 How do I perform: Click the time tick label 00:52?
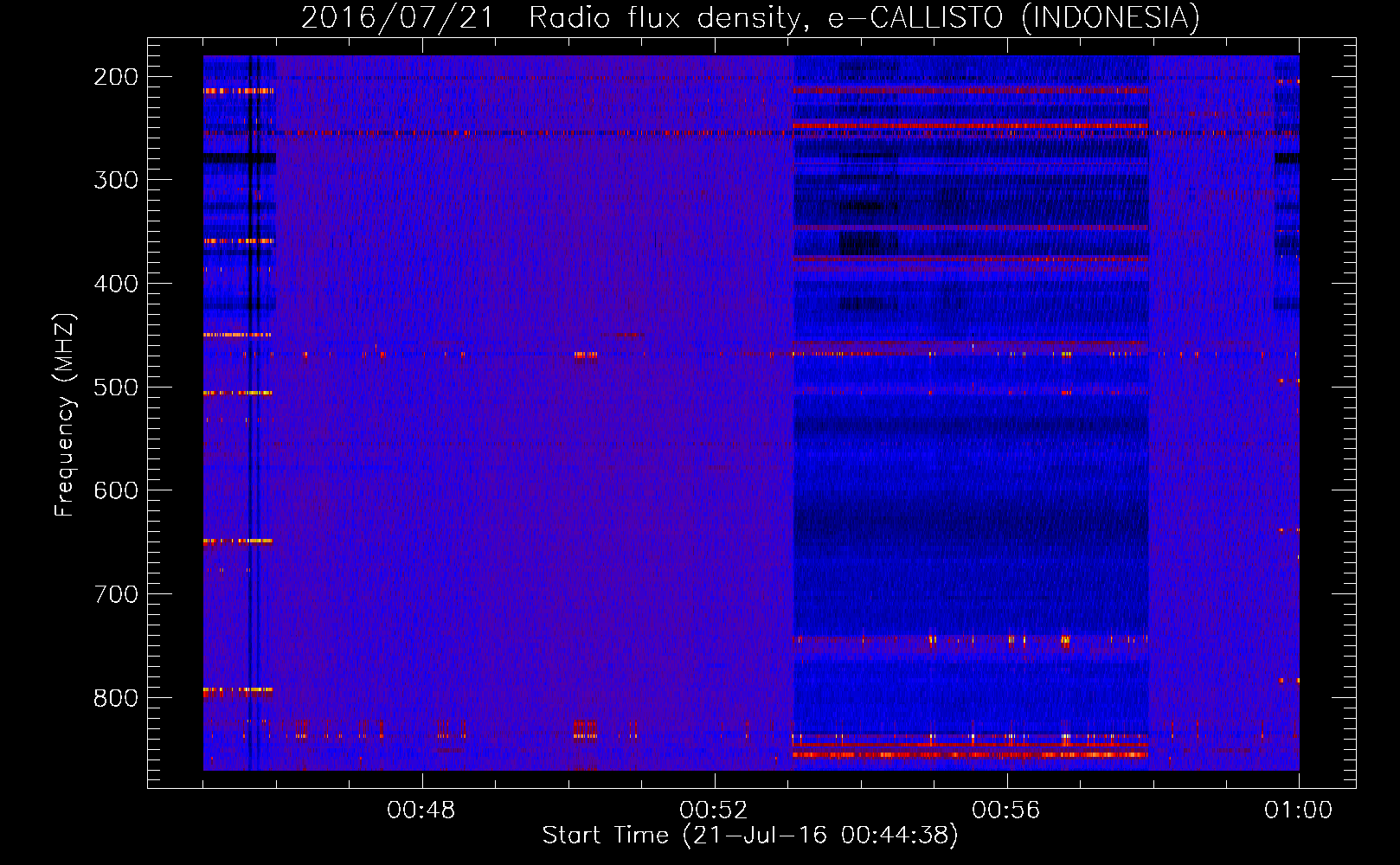pyautogui.click(x=714, y=811)
